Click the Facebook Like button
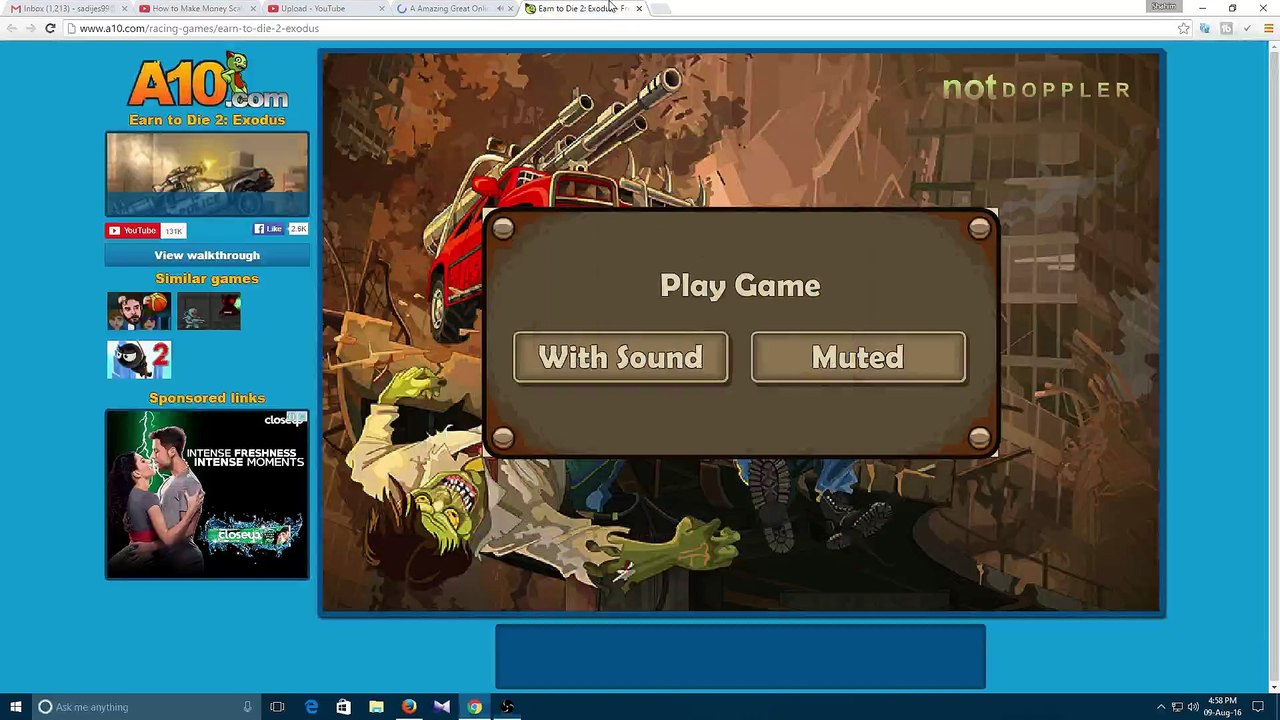 coord(268,229)
